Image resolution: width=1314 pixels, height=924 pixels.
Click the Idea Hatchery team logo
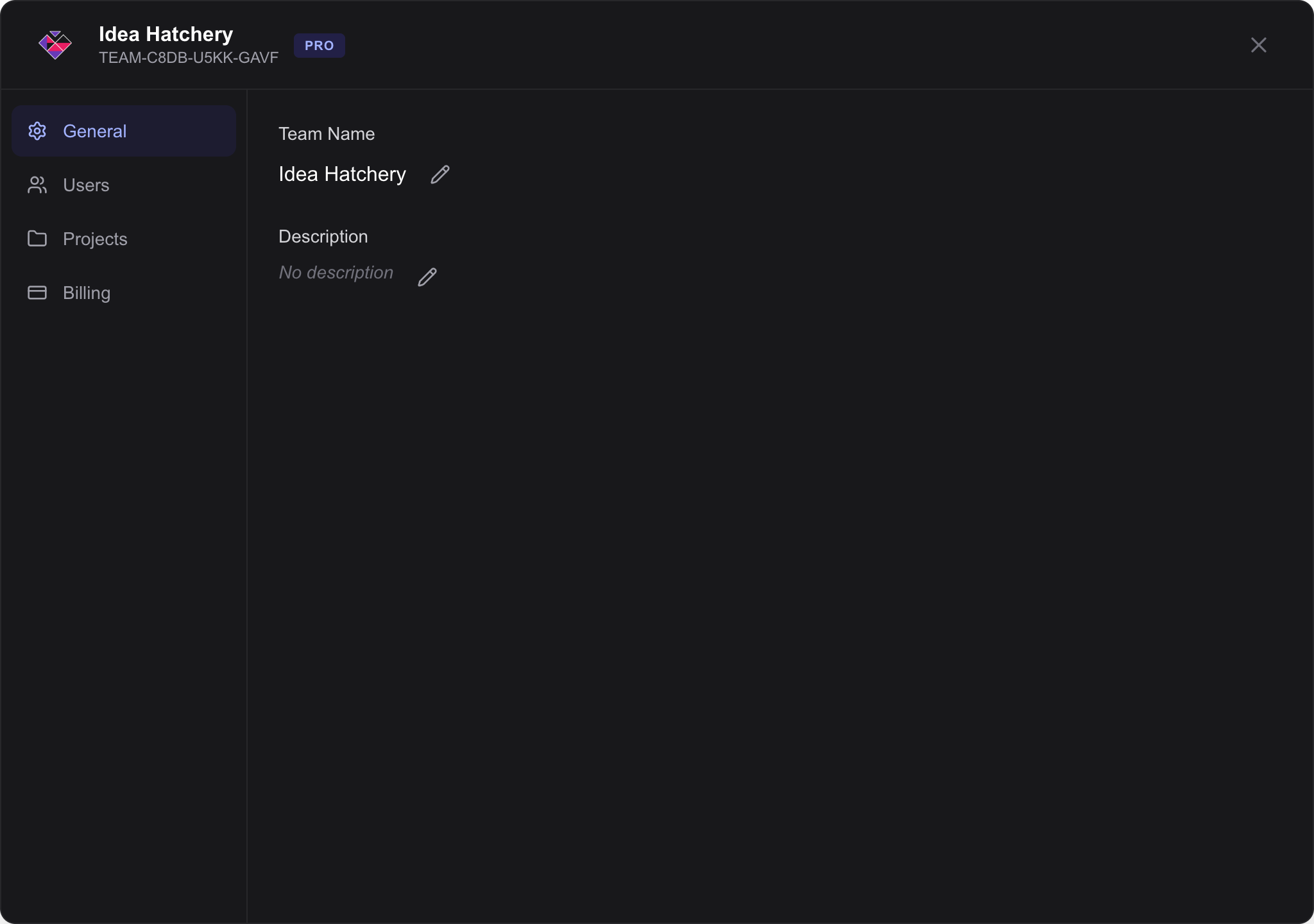55,45
